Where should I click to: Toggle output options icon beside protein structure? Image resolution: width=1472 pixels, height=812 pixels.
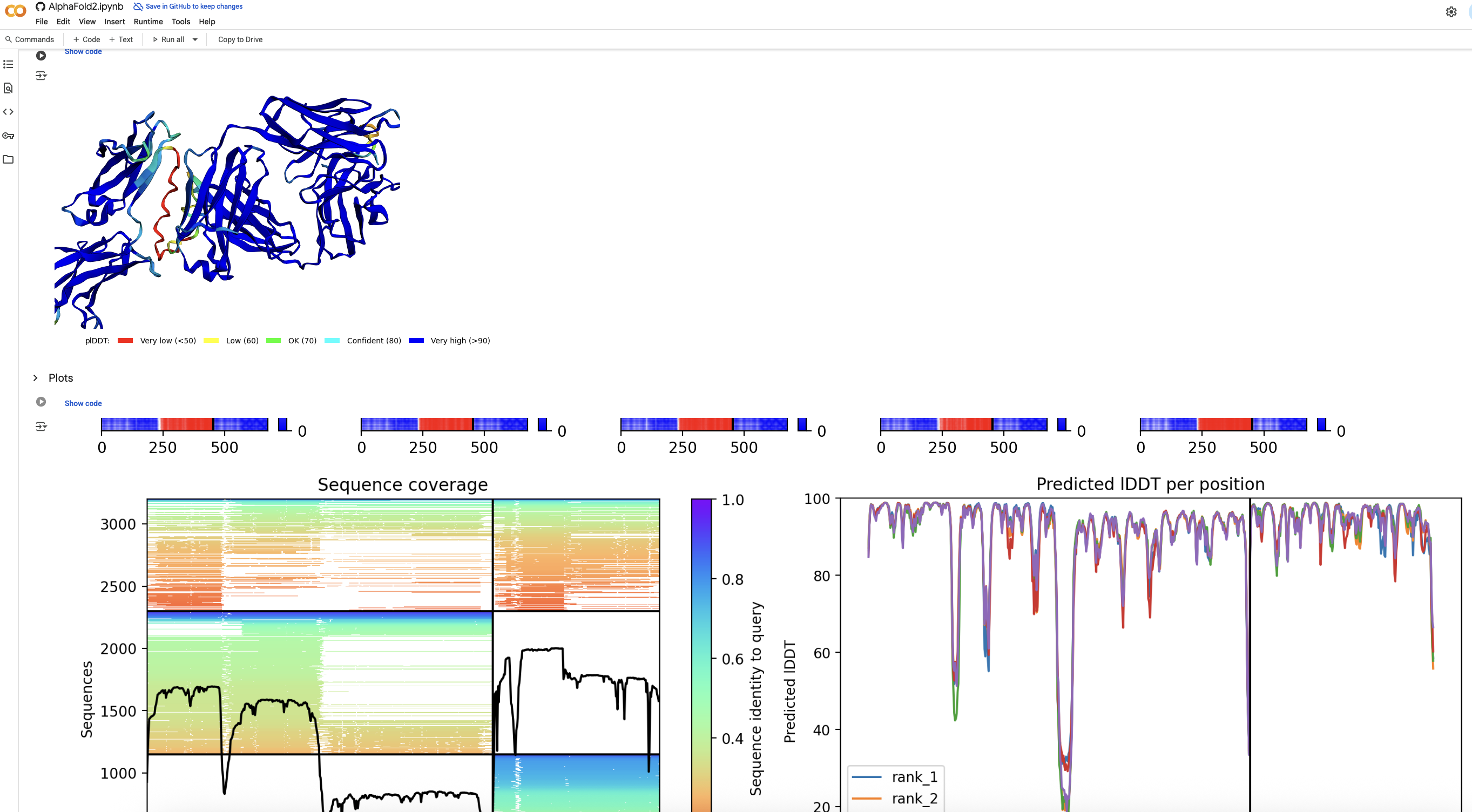coord(41,76)
